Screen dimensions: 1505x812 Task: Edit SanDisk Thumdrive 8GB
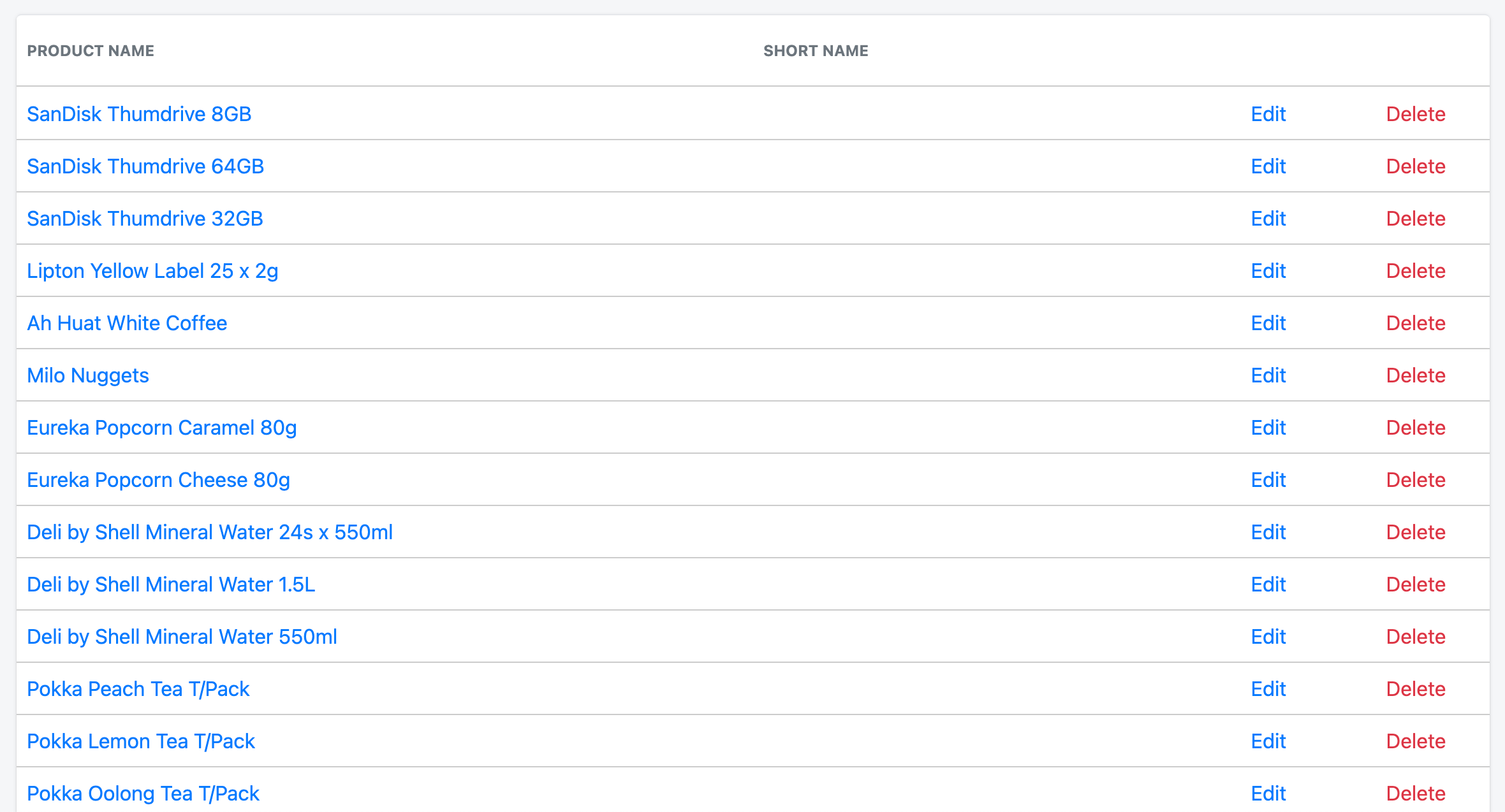coord(1268,114)
